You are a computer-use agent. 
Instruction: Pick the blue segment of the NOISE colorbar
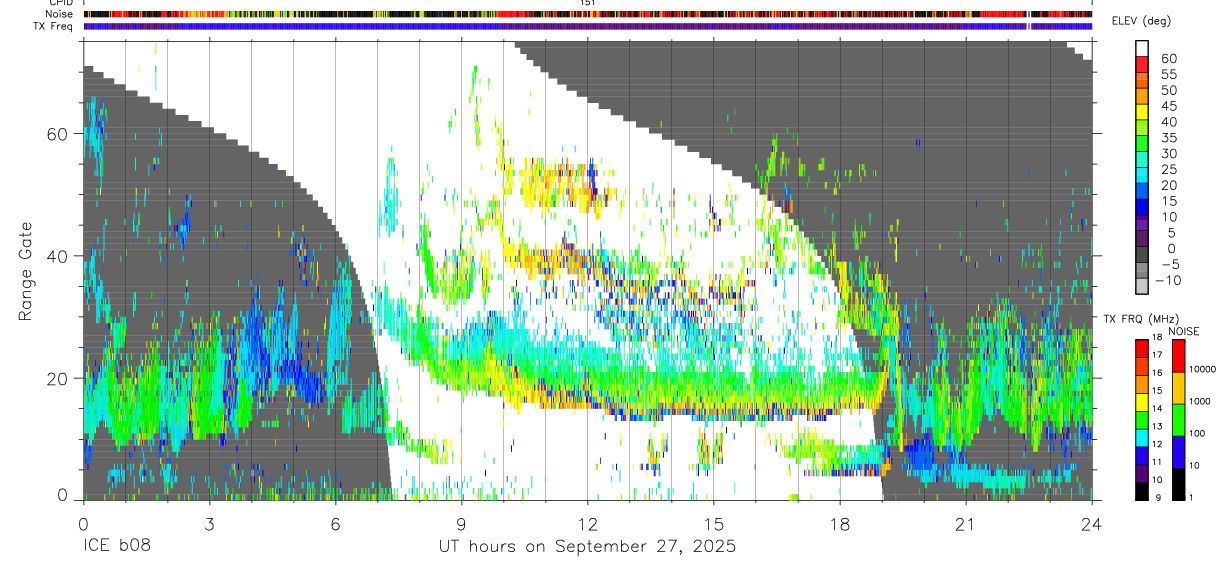1178,452
